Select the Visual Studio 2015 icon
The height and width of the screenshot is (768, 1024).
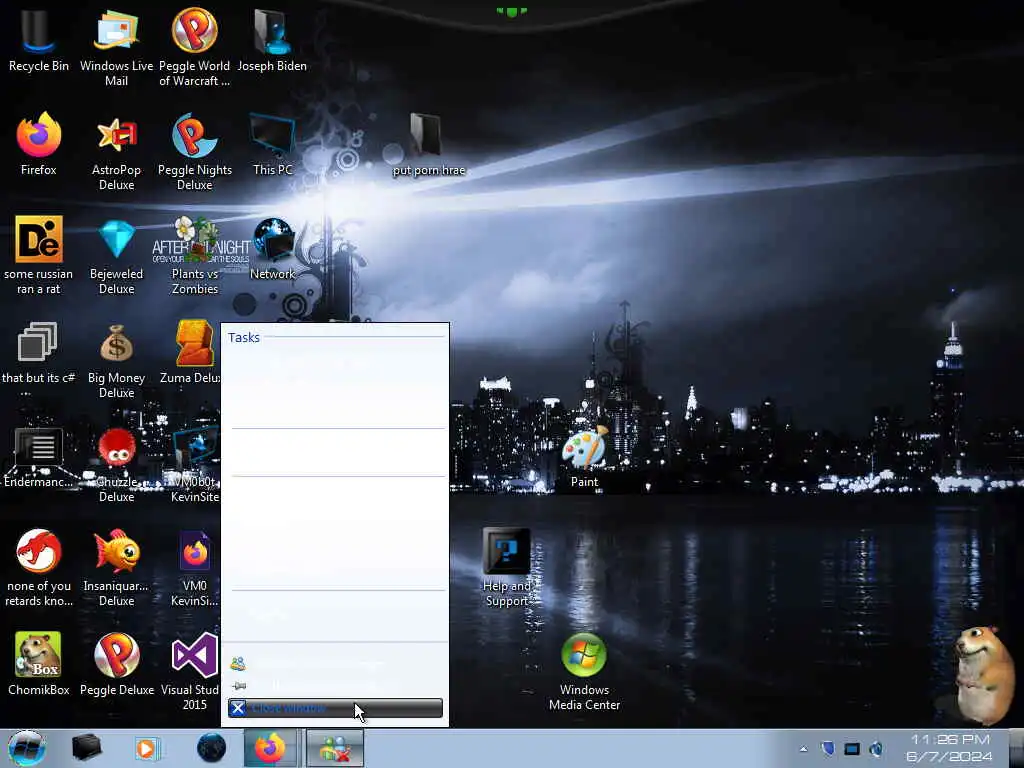click(x=191, y=671)
